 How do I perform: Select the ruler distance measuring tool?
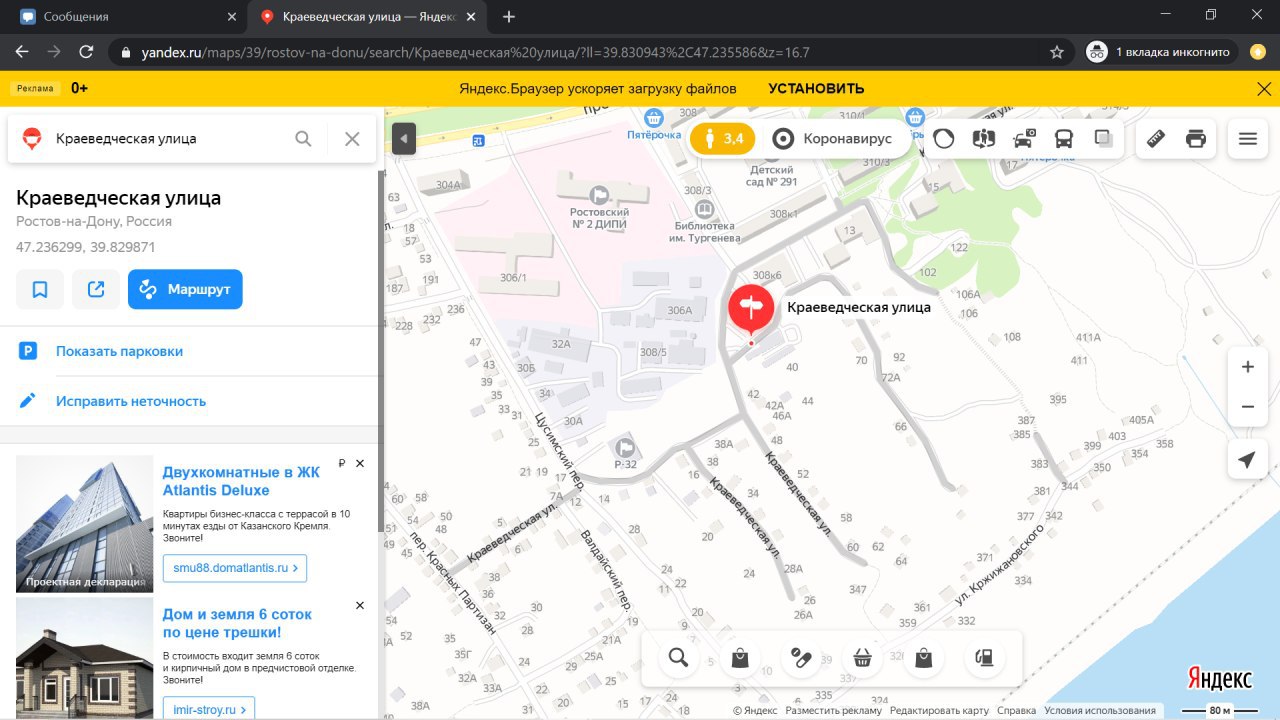pos(1156,139)
